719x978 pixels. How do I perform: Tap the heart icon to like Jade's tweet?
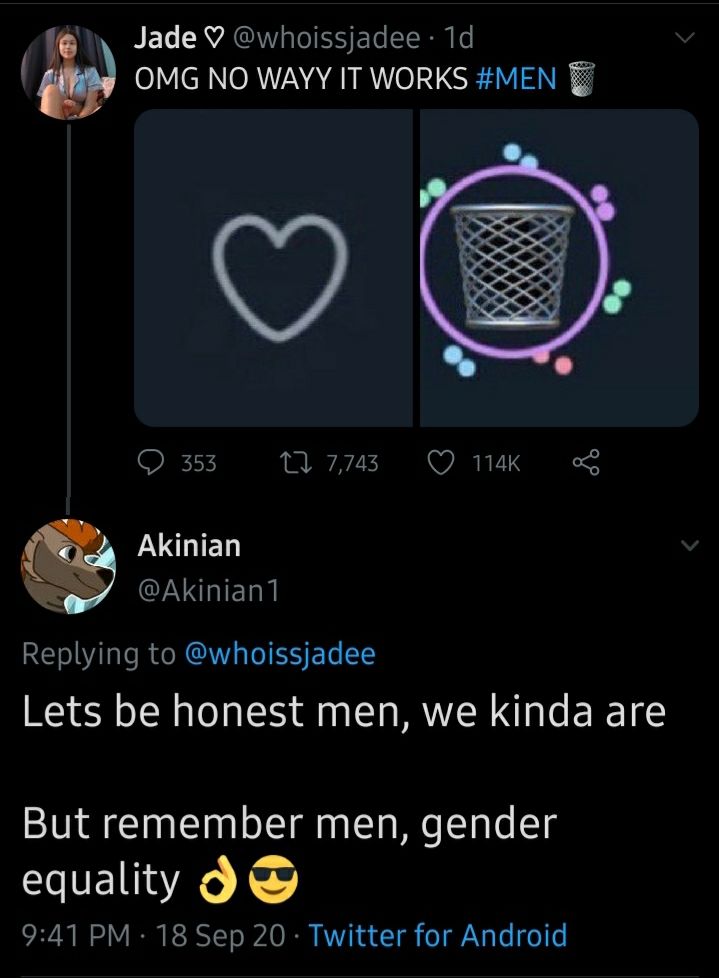click(441, 462)
